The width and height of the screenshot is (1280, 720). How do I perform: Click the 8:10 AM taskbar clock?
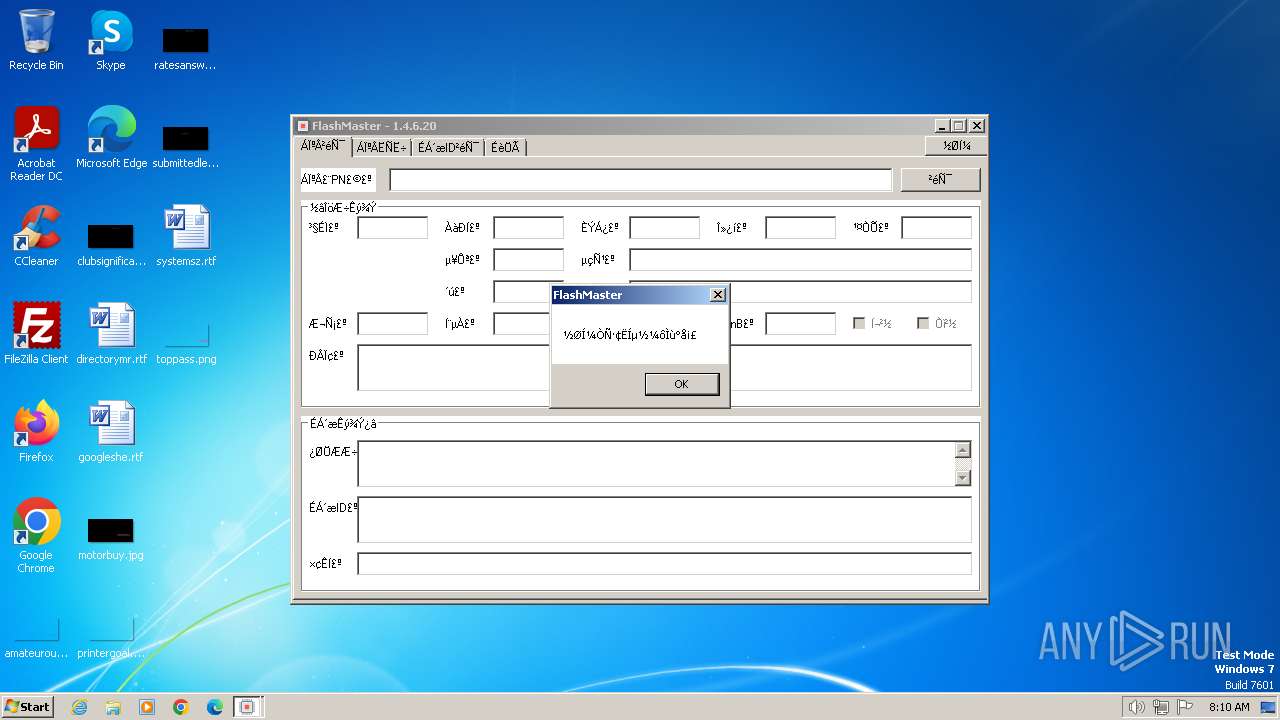click(x=1229, y=707)
